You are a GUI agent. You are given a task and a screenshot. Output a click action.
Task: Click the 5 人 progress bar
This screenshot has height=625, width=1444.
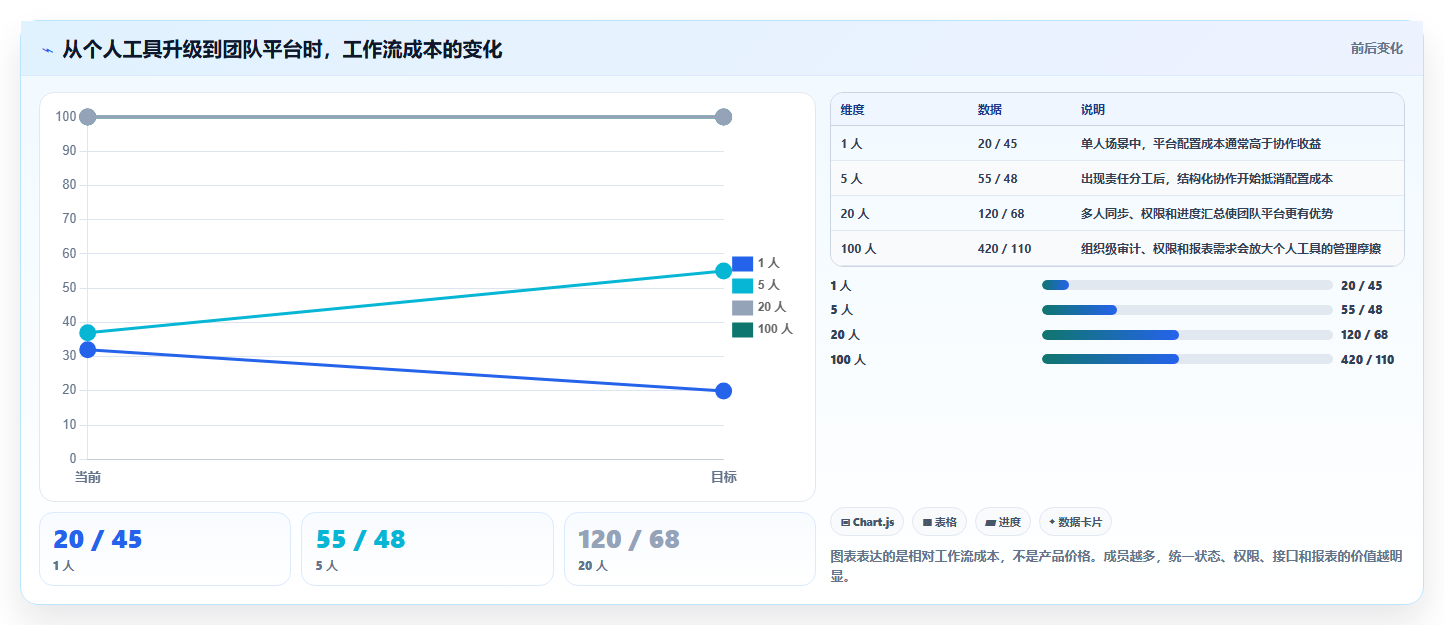(1187, 310)
